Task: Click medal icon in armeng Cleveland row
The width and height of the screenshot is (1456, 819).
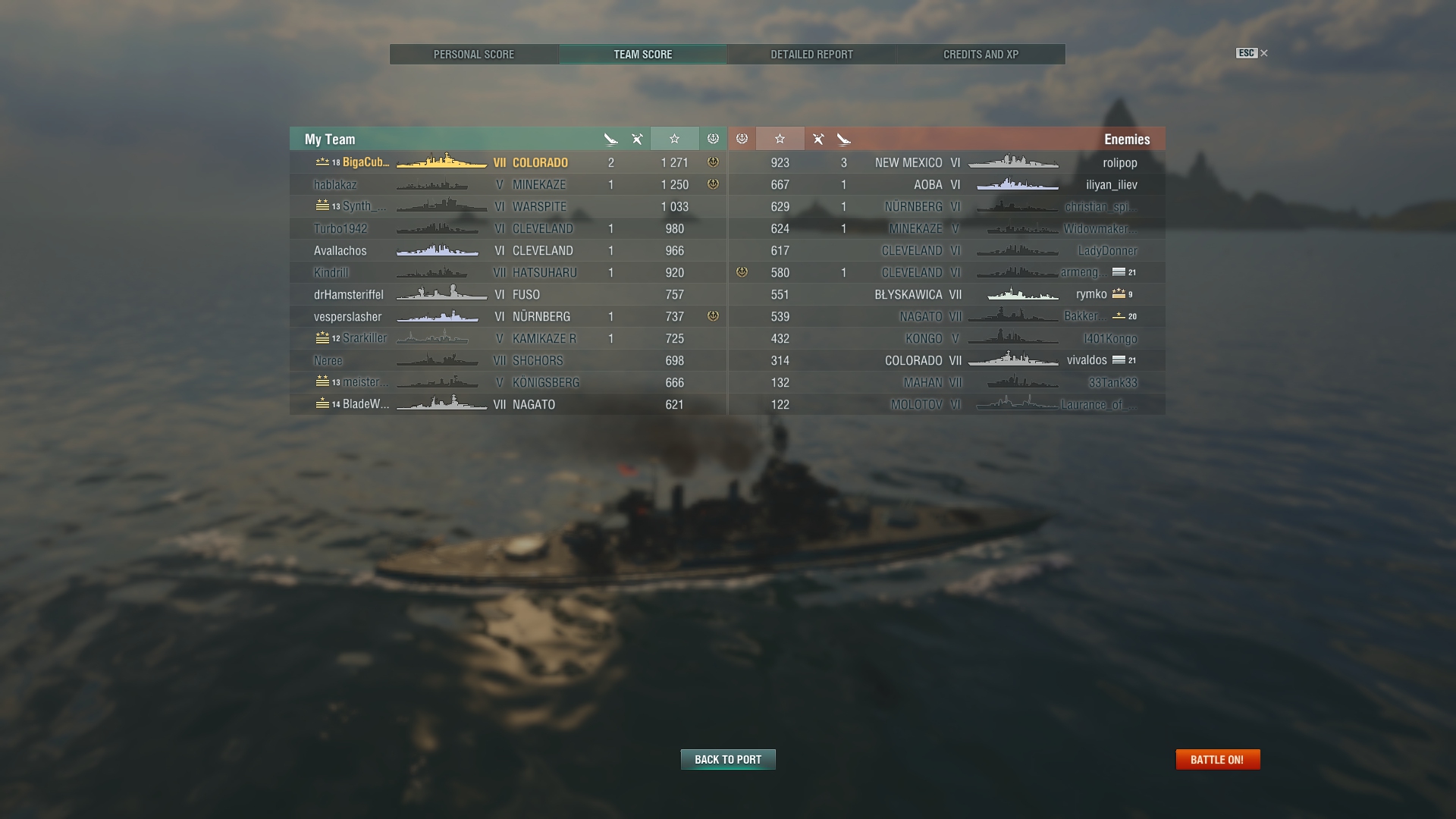Action: 742,272
